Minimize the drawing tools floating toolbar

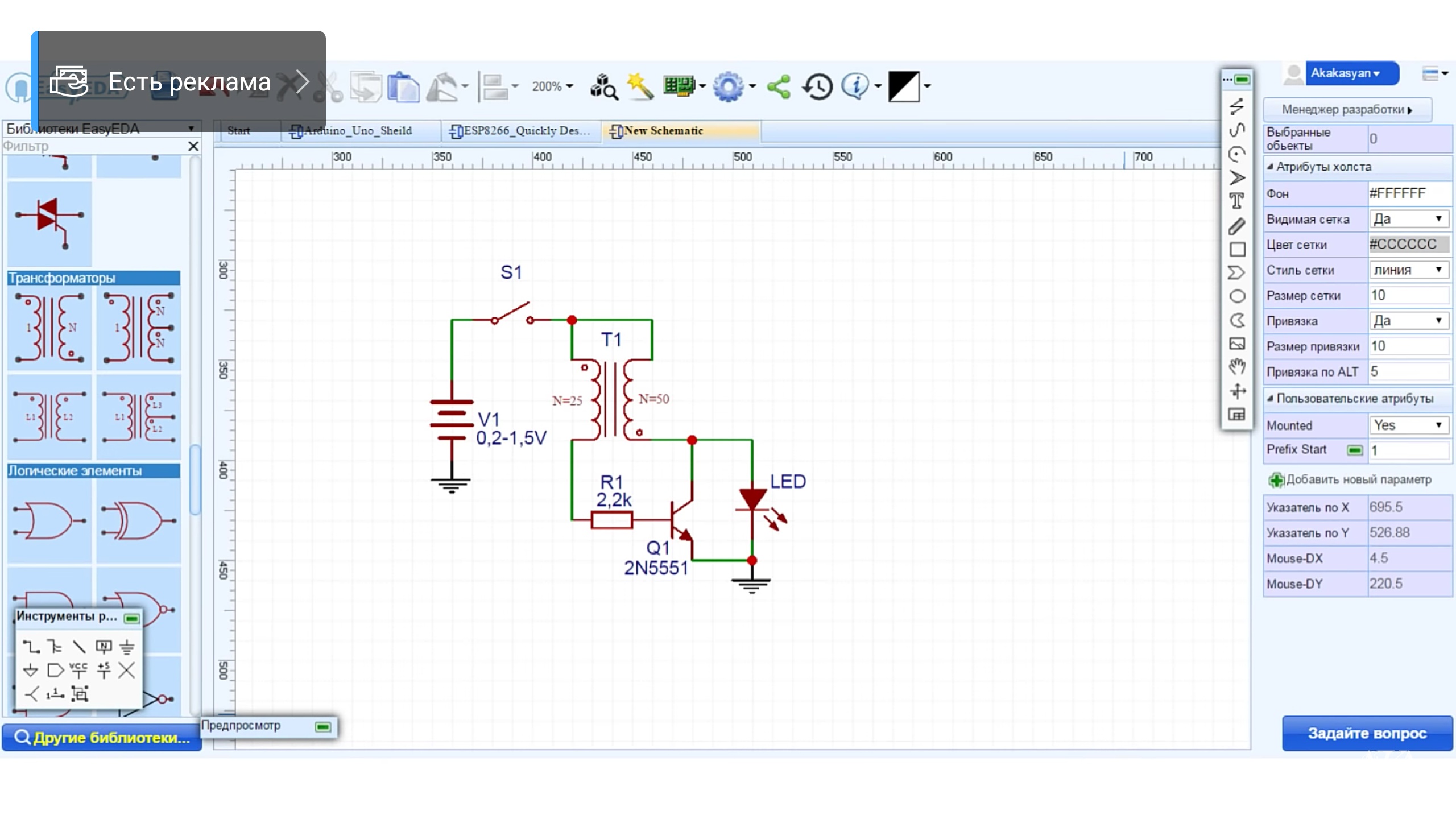(1242, 79)
